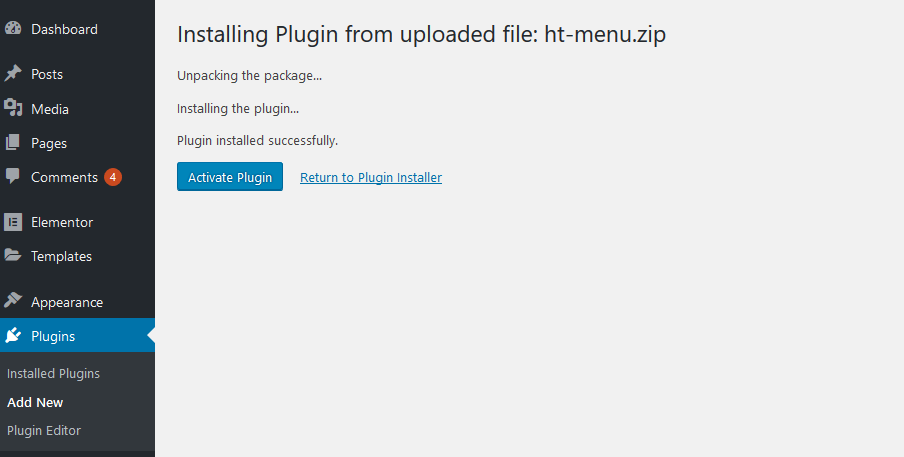The height and width of the screenshot is (457, 904).
Task: Click the Pages stacked-sheets icon
Action: point(13,142)
